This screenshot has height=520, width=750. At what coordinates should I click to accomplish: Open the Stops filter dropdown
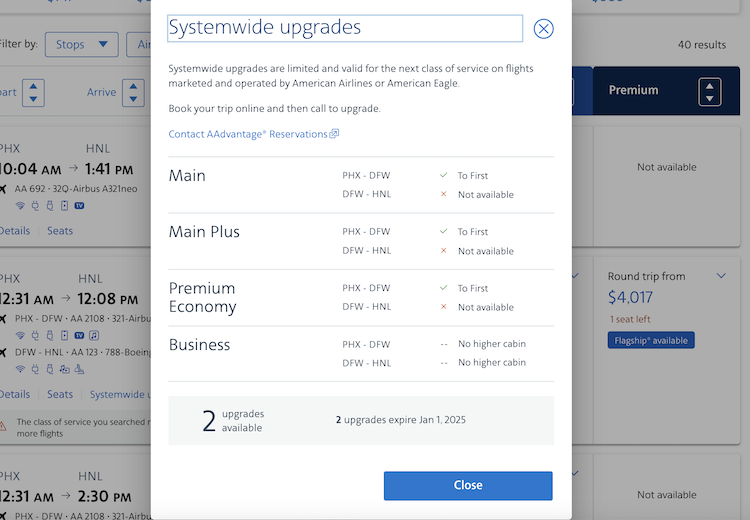pyautogui.click(x=82, y=44)
